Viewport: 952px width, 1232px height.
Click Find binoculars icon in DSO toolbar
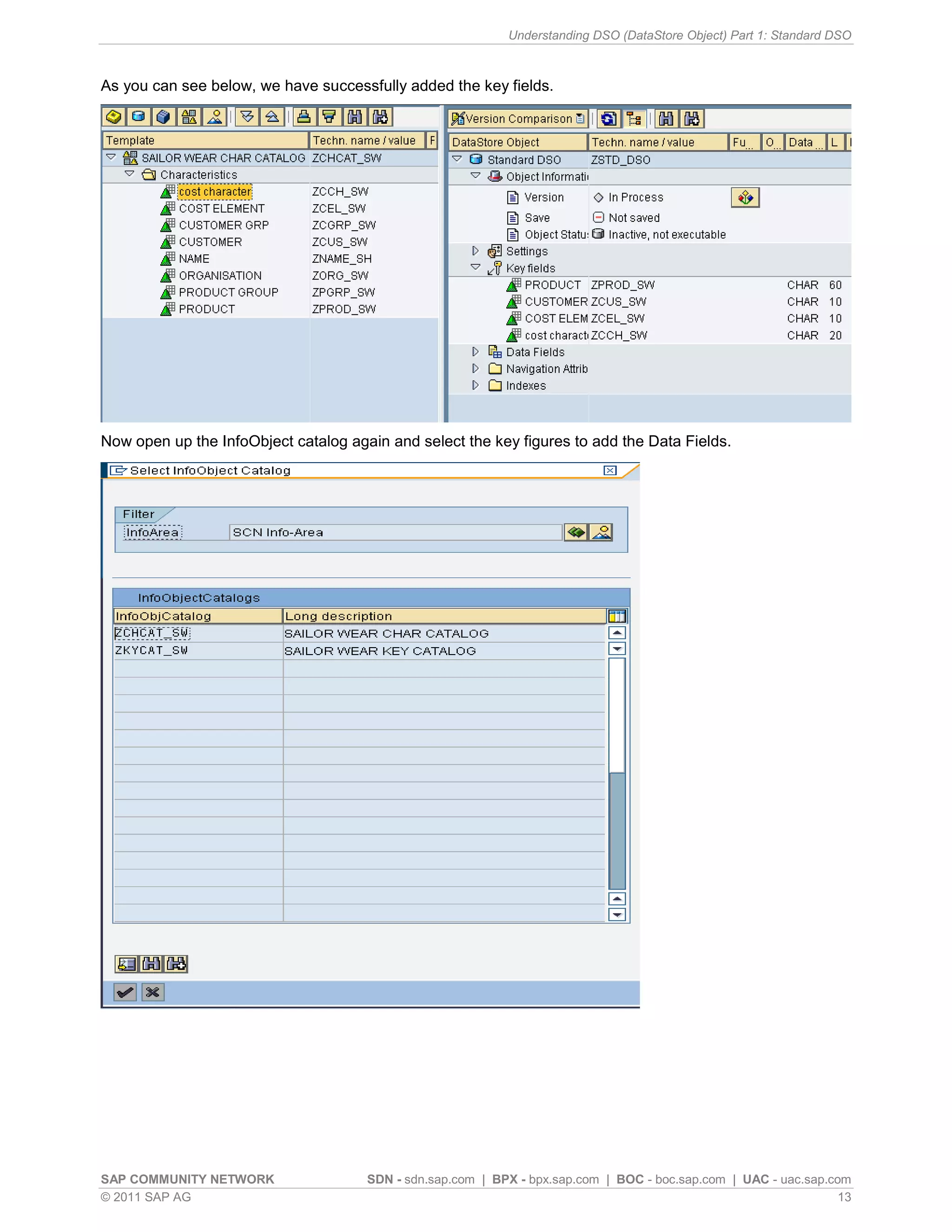pos(666,119)
